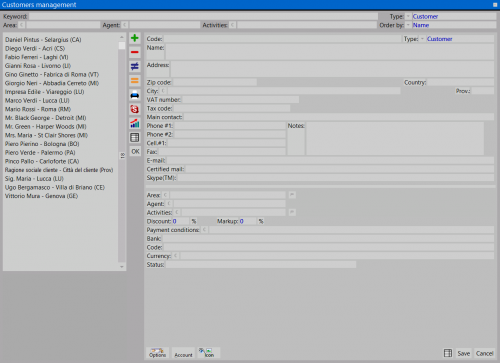Select customer Giorgio Neri - Abbadia Cerreto

tap(52, 83)
